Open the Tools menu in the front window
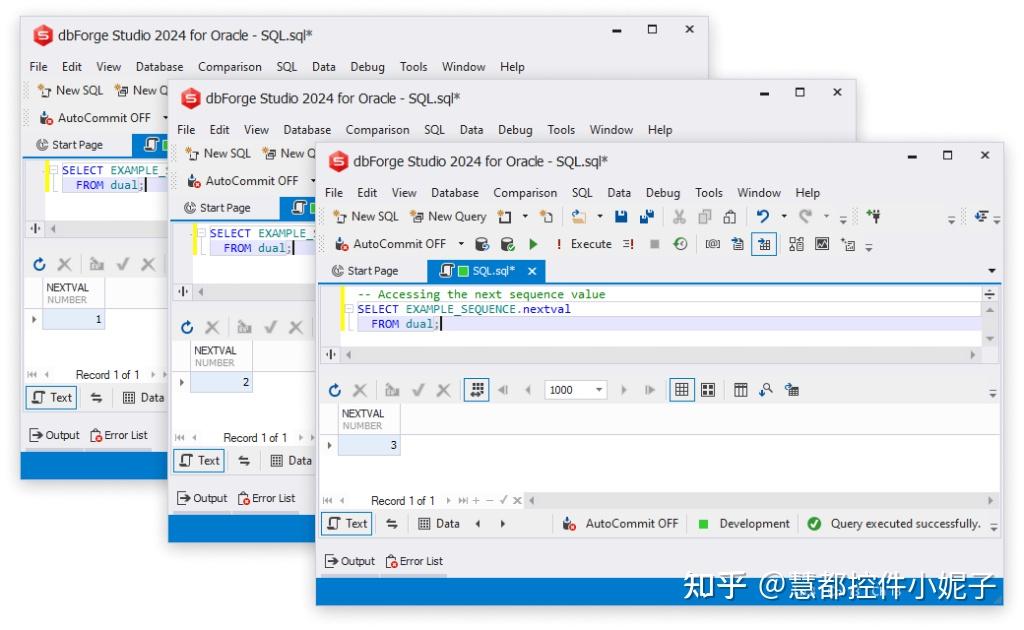This screenshot has height=630, width=1024. point(709,193)
